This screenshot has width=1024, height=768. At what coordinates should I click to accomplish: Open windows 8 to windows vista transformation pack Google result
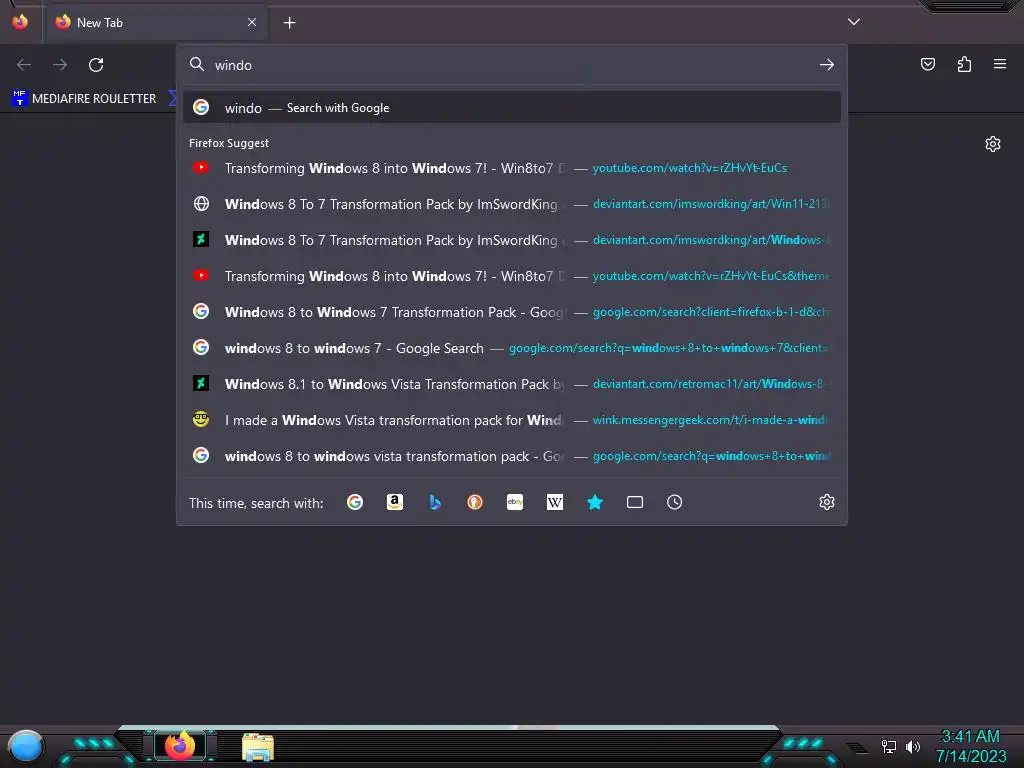(512, 456)
